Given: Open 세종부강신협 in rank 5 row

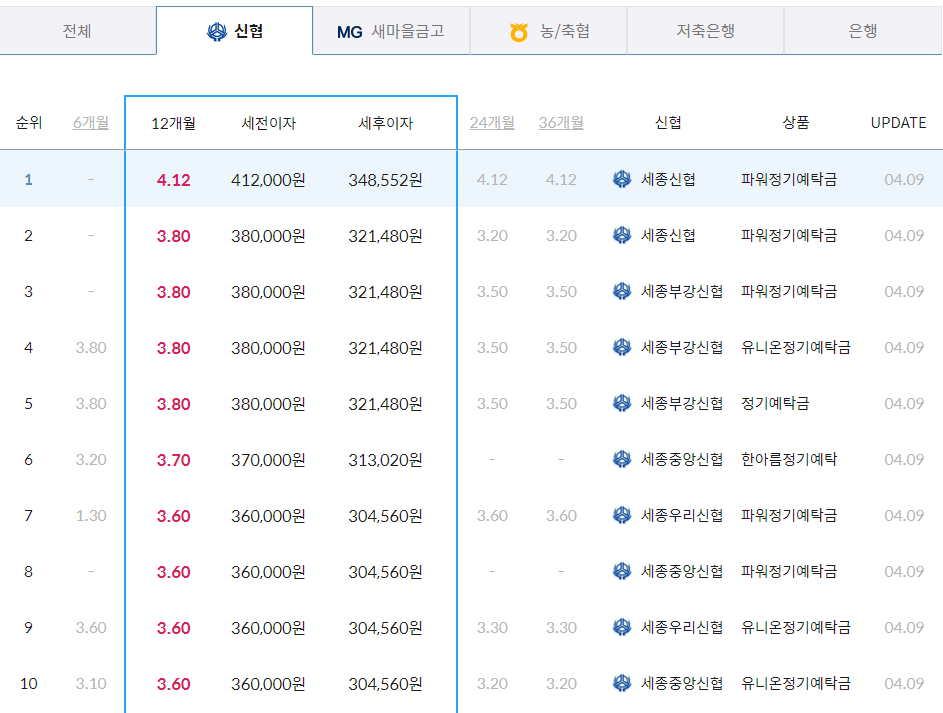Looking at the screenshot, I should click(x=682, y=403).
